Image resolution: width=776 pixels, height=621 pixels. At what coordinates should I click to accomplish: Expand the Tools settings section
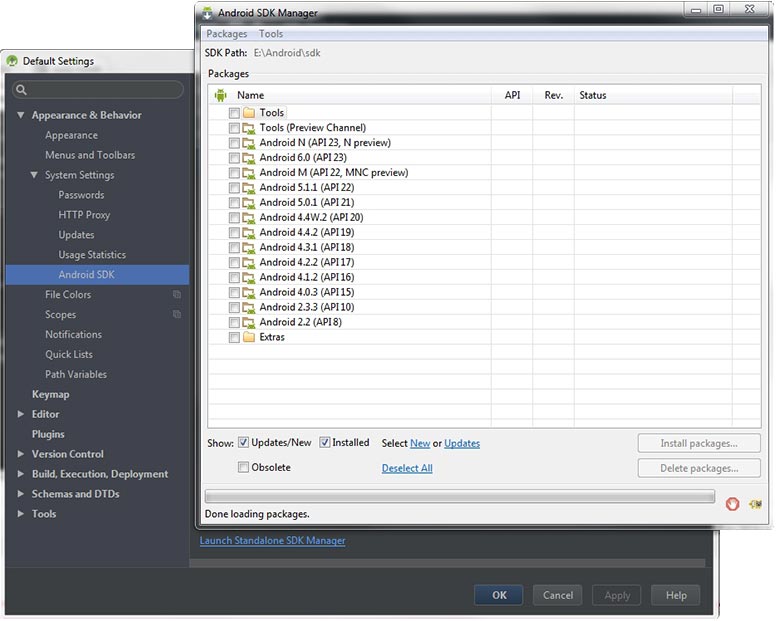point(20,514)
